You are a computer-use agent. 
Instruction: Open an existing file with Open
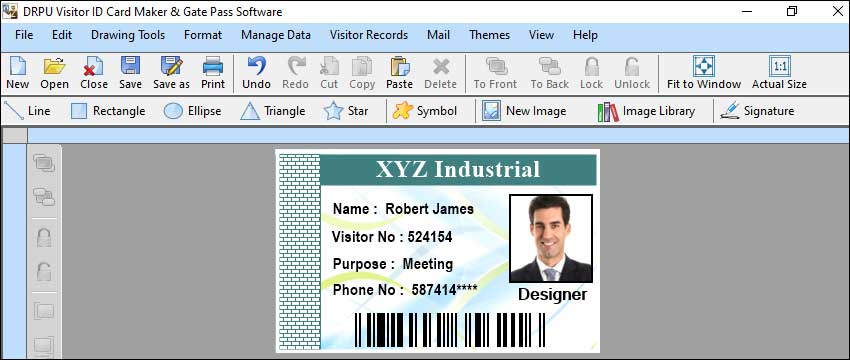54,73
